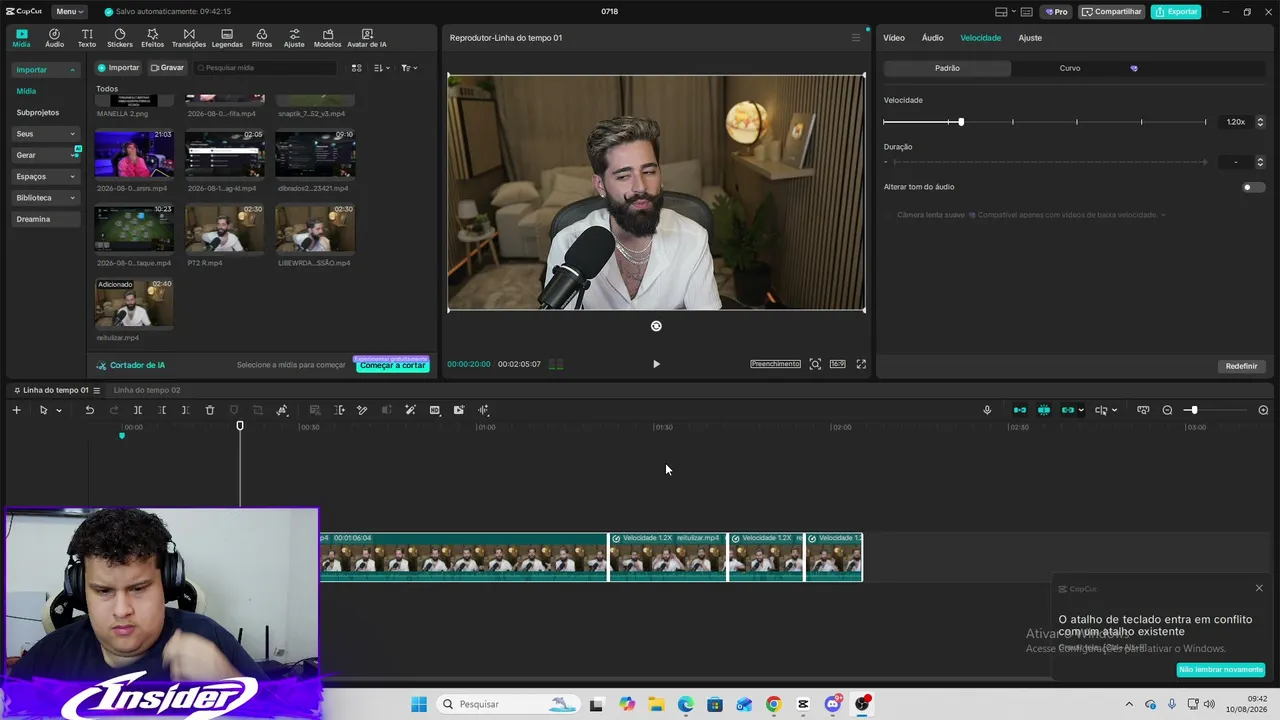Click the Gravar button
The height and width of the screenshot is (720, 1280).
[167, 68]
